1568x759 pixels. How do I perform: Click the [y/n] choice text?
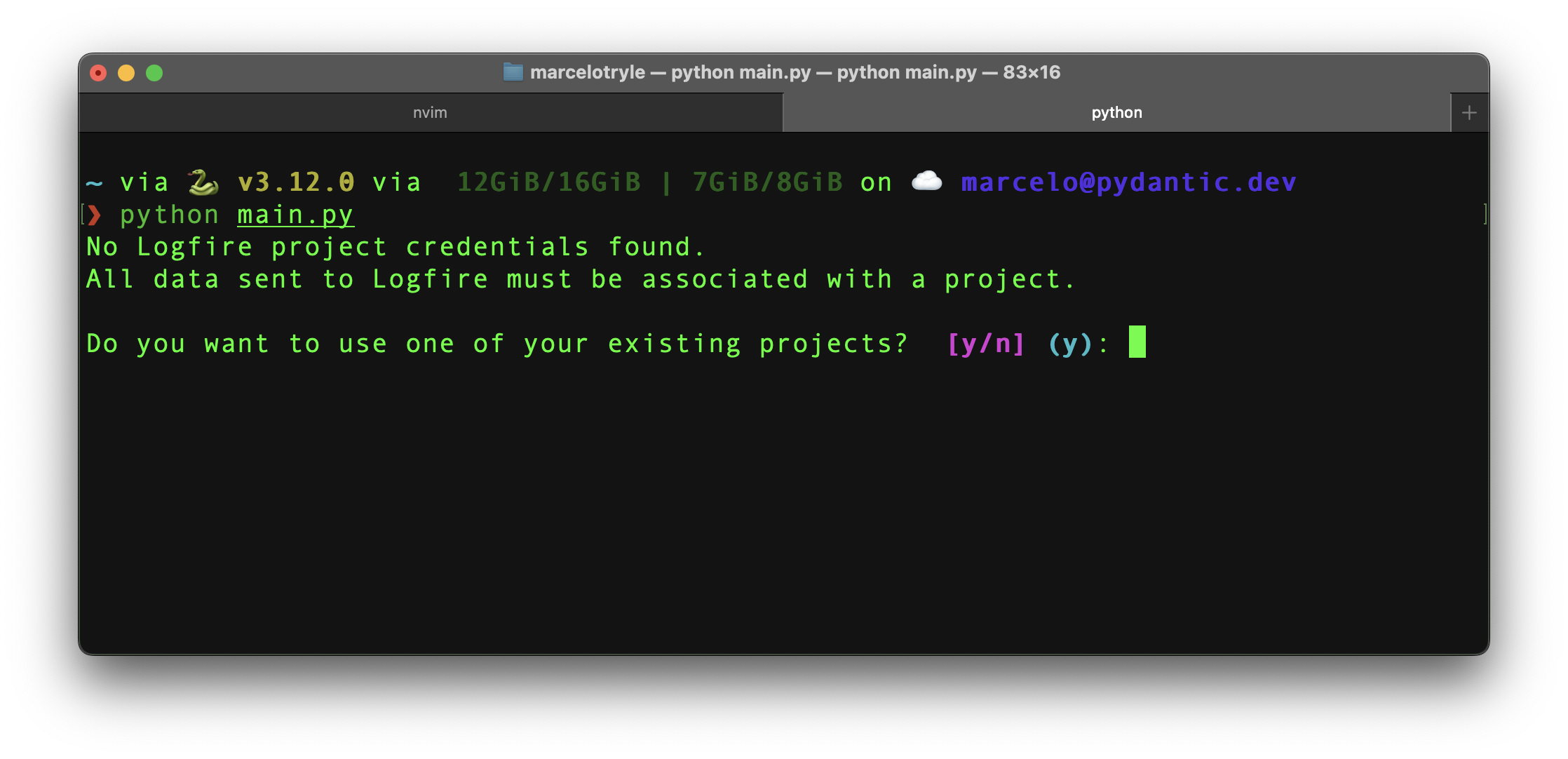(986, 344)
